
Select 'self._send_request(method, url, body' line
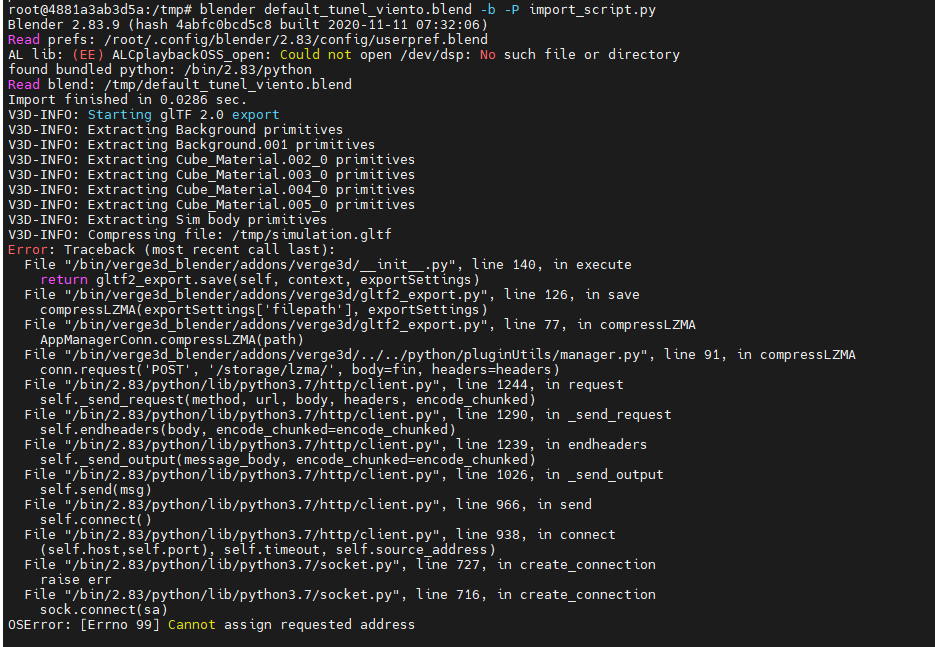click(x=288, y=400)
